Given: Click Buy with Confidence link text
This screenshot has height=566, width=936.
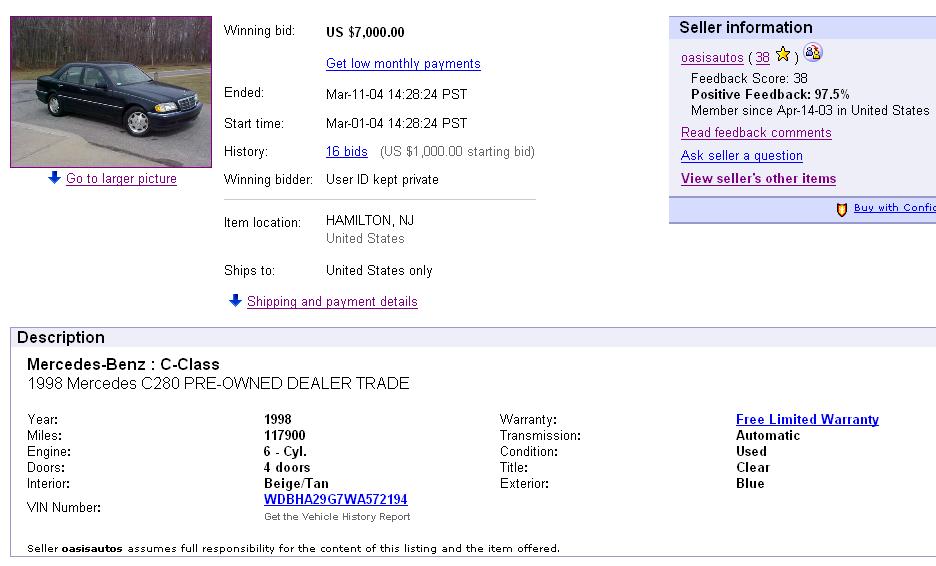Looking at the screenshot, I should [x=895, y=208].
